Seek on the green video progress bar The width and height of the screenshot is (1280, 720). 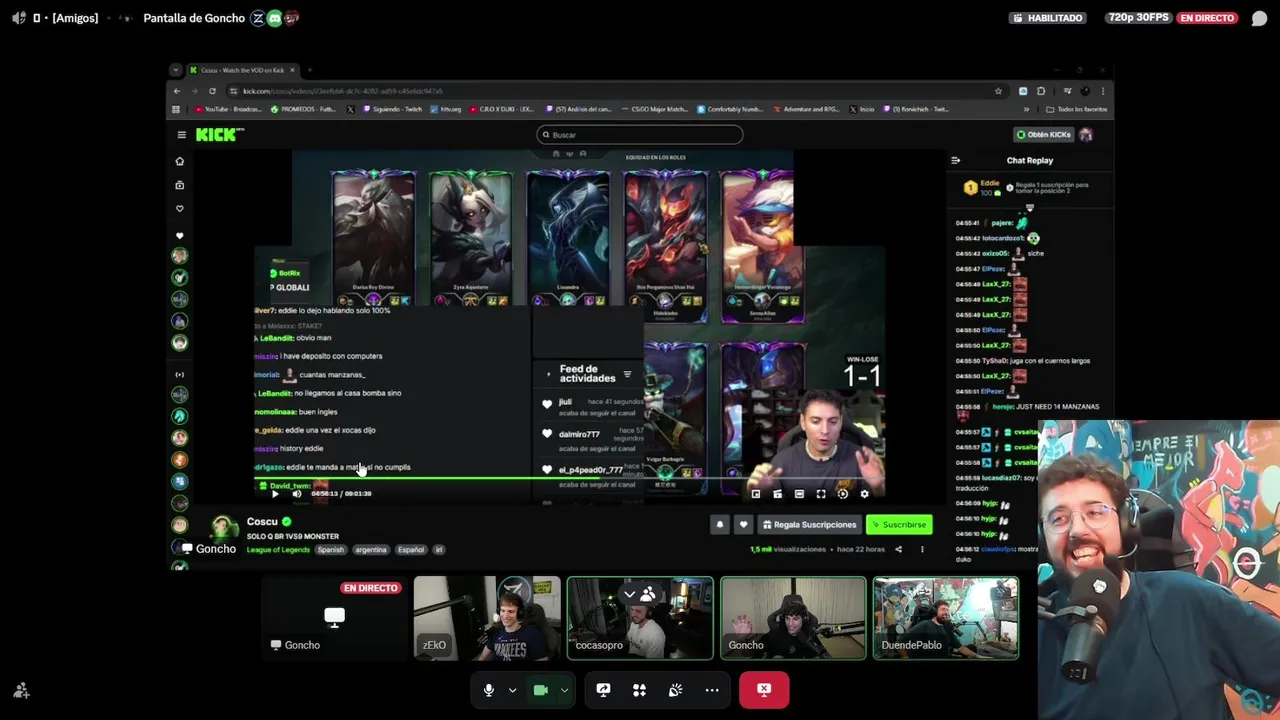click(569, 479)
